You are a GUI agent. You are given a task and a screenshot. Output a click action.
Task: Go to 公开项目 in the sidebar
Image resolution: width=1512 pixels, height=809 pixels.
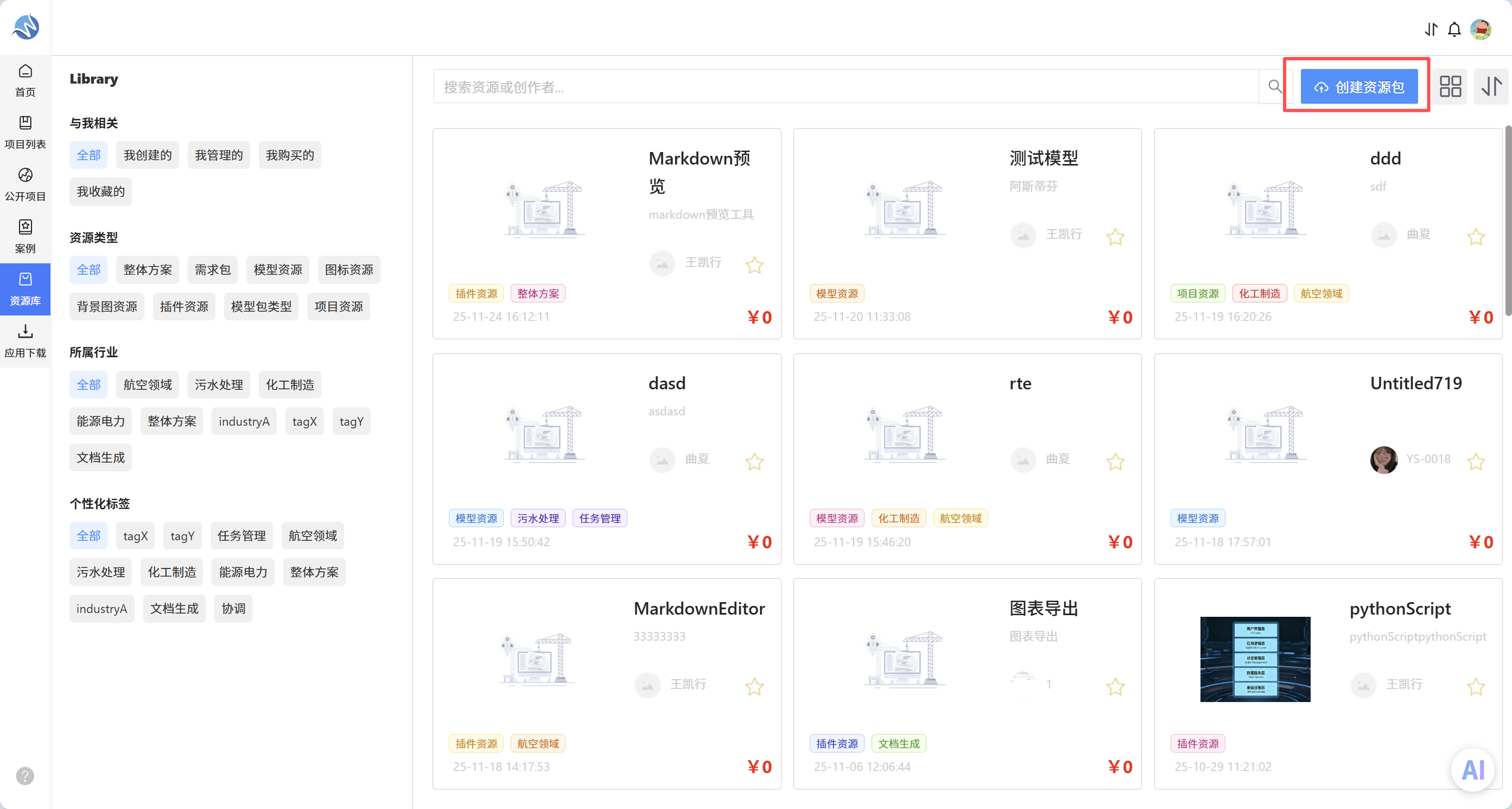click(x=26, y=185)
